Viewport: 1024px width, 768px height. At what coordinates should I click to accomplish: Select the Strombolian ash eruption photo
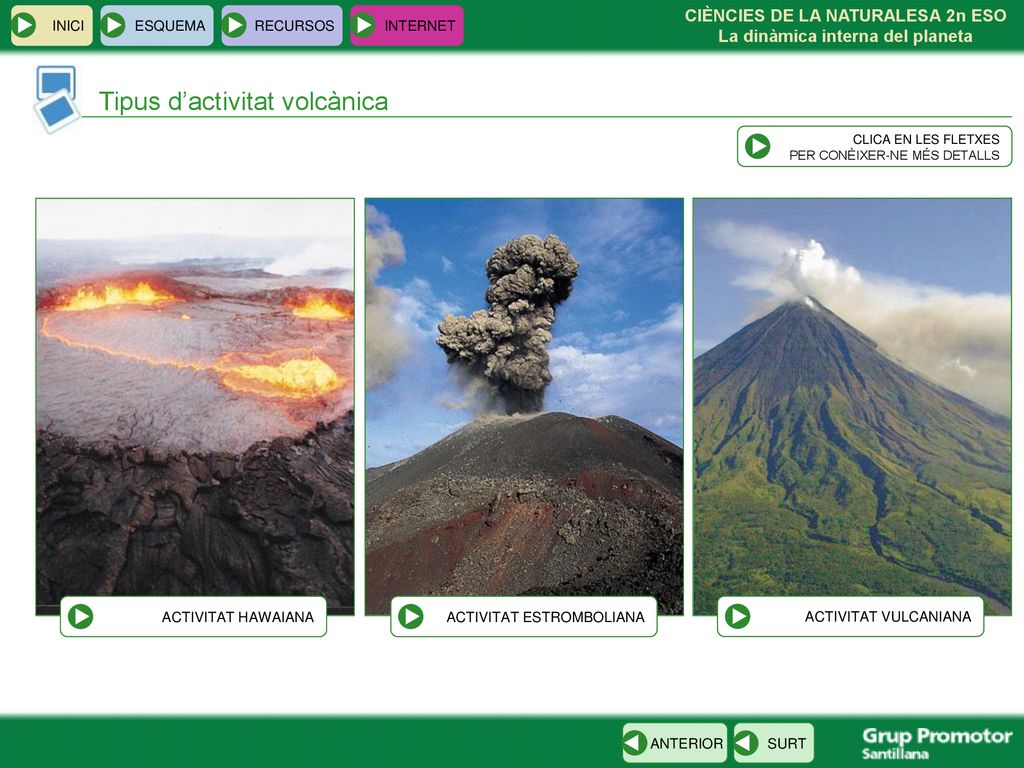(524, 406)
